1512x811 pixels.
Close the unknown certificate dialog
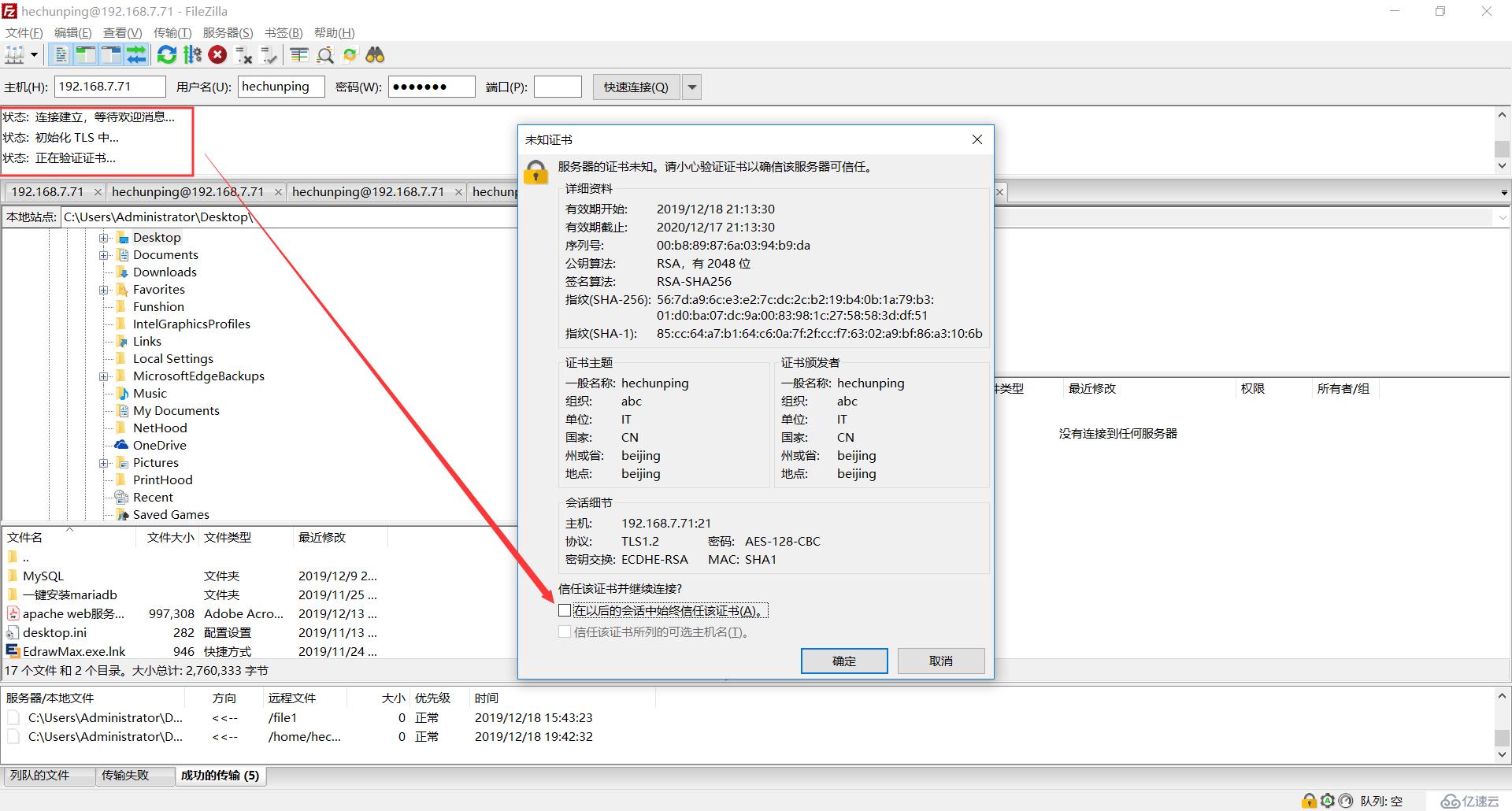click(977, 139)
